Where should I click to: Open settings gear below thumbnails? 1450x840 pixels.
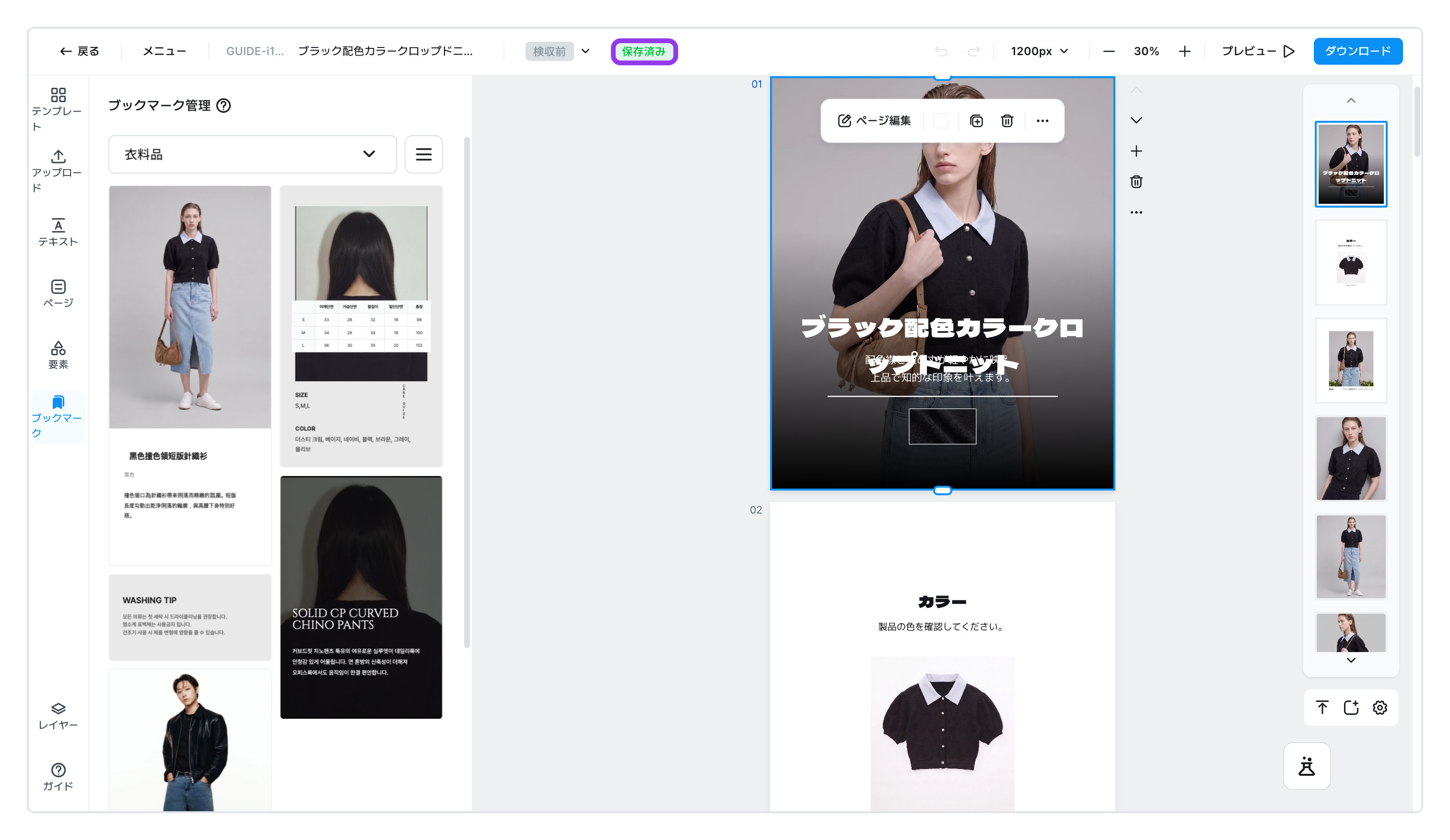[1380, 707]
